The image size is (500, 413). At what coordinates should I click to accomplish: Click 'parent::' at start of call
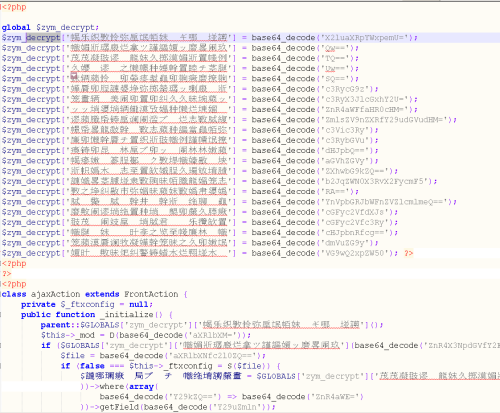point(60,325)
